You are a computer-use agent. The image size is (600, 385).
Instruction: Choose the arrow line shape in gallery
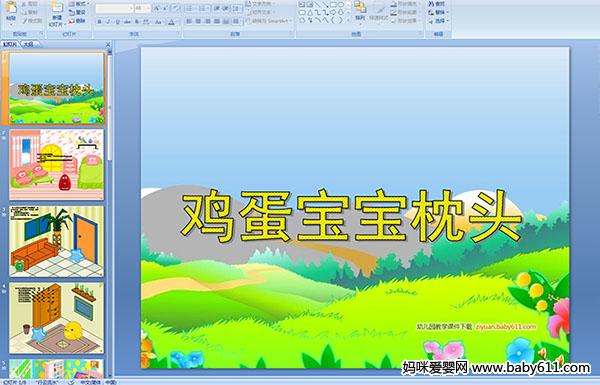325,4
